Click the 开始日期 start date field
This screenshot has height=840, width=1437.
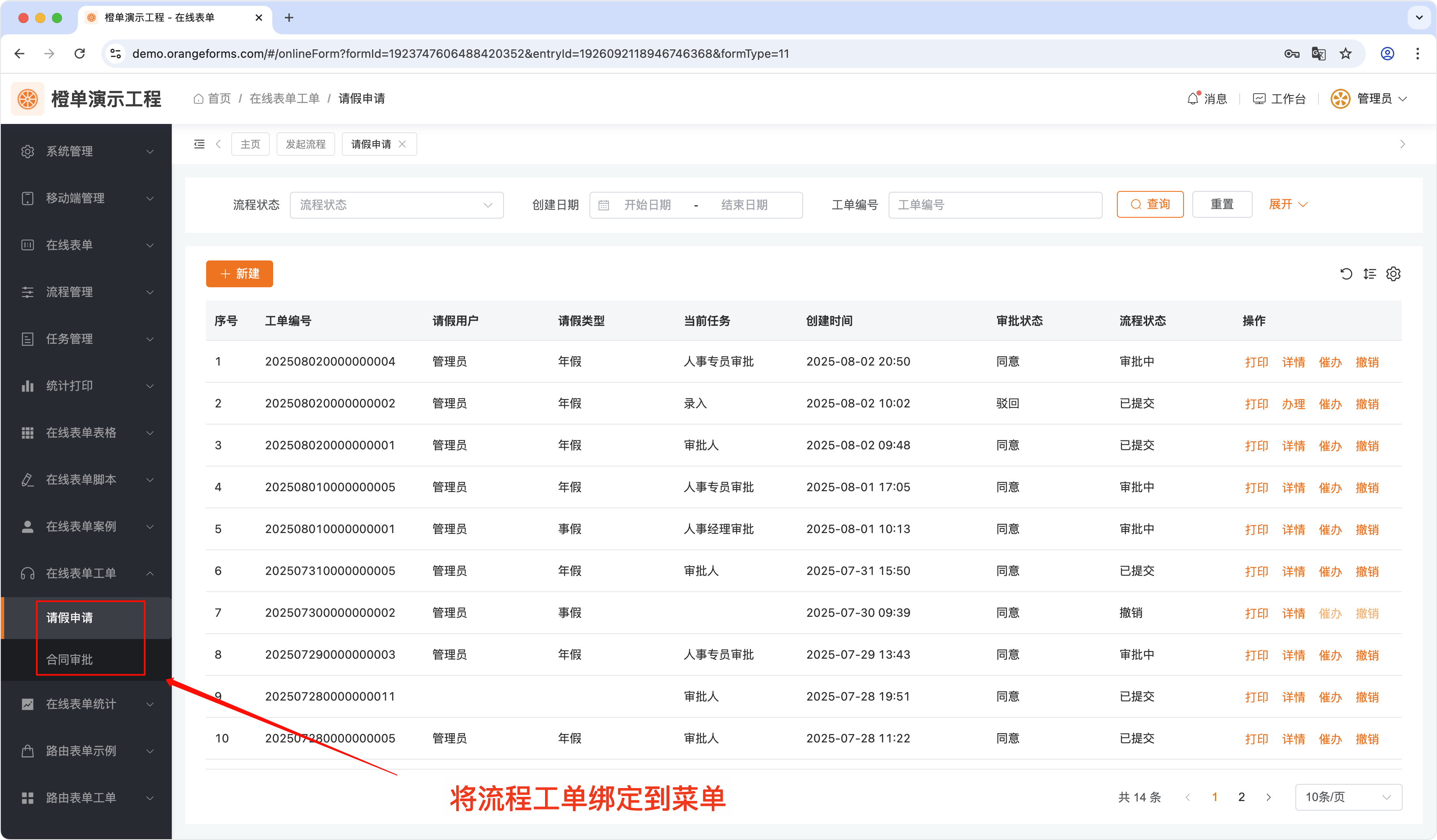point(648,205)
